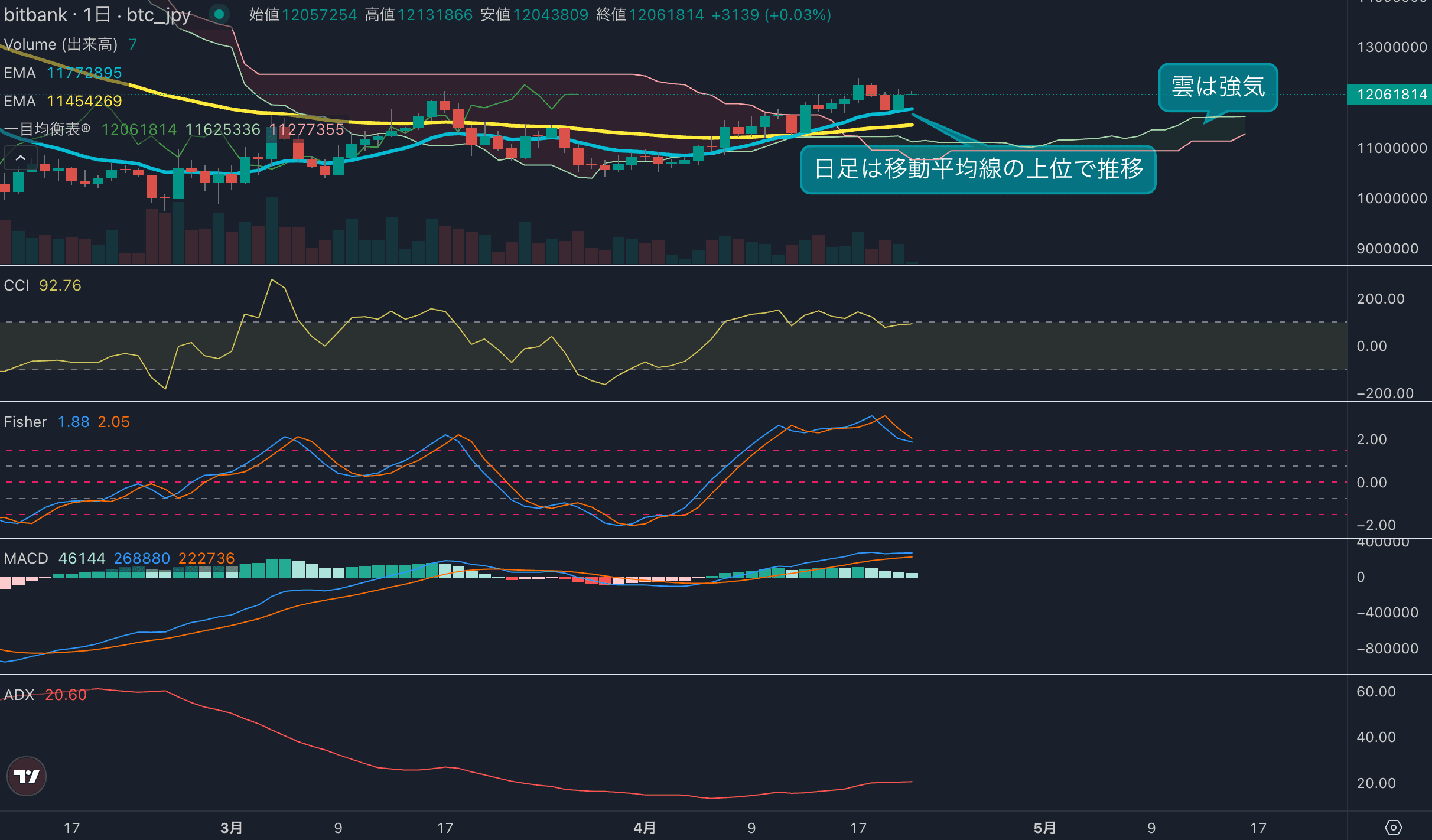Click the 13000000 price axis label
Image resolution: width=1432 pixels, height=840 pixels.
(1391, 47)
